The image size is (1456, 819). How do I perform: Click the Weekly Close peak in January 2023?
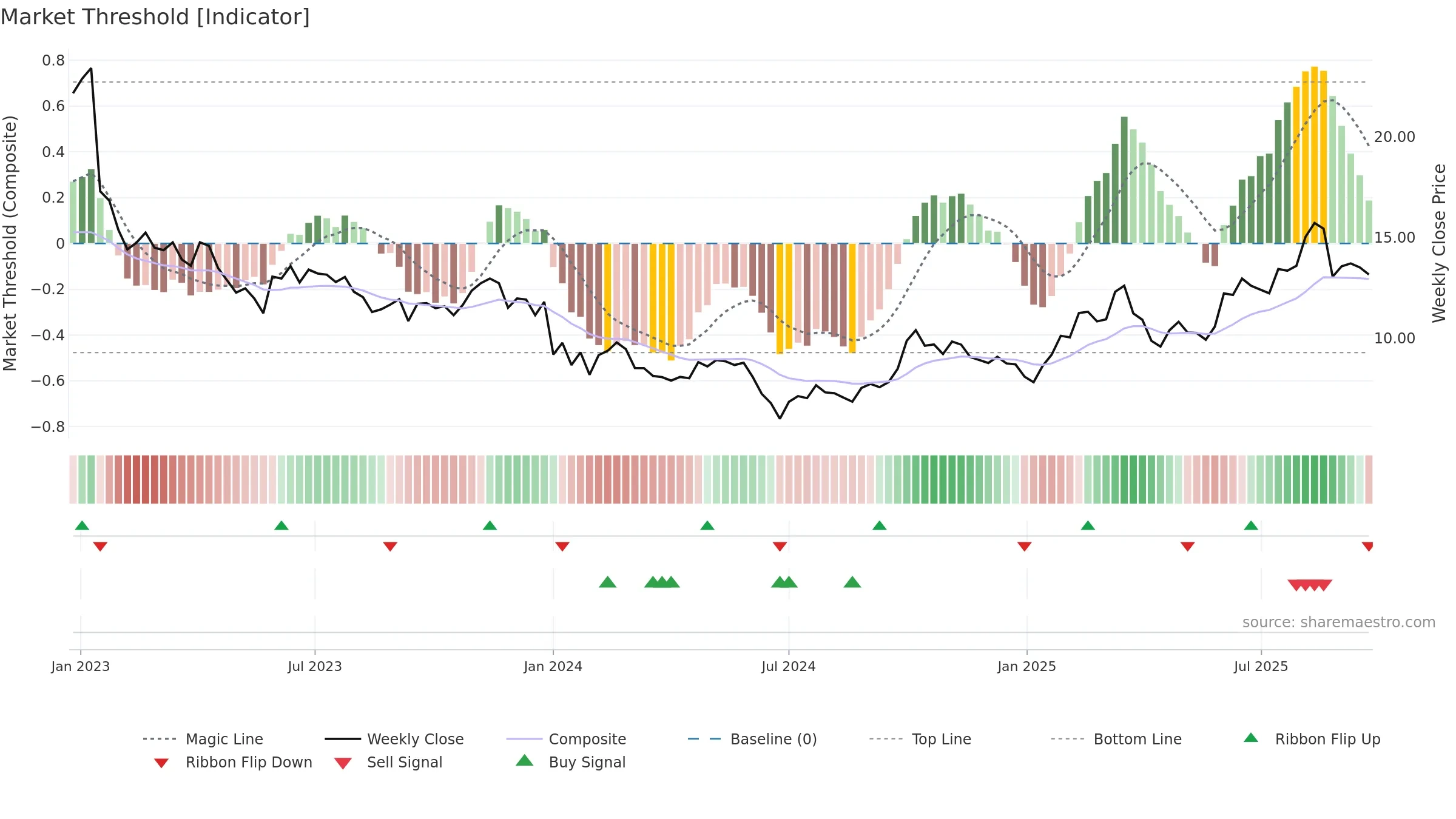91,69
